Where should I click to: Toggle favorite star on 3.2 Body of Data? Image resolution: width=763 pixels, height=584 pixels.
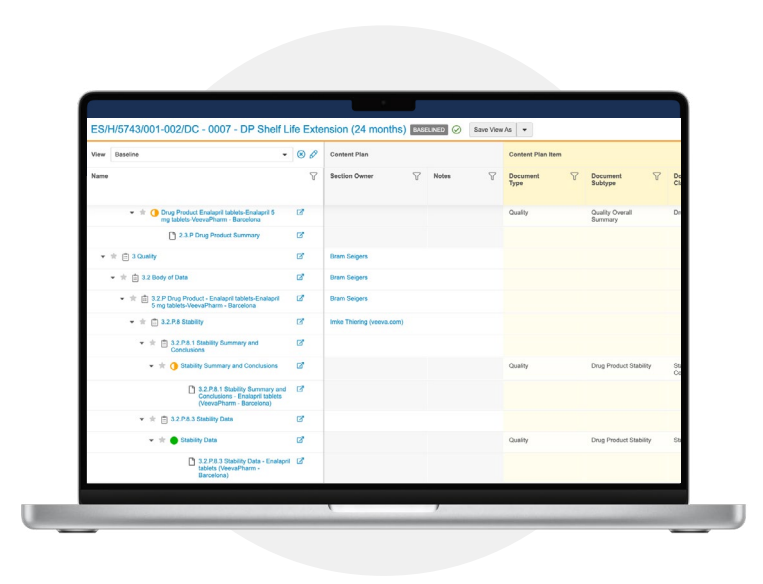tap(123, 277)
